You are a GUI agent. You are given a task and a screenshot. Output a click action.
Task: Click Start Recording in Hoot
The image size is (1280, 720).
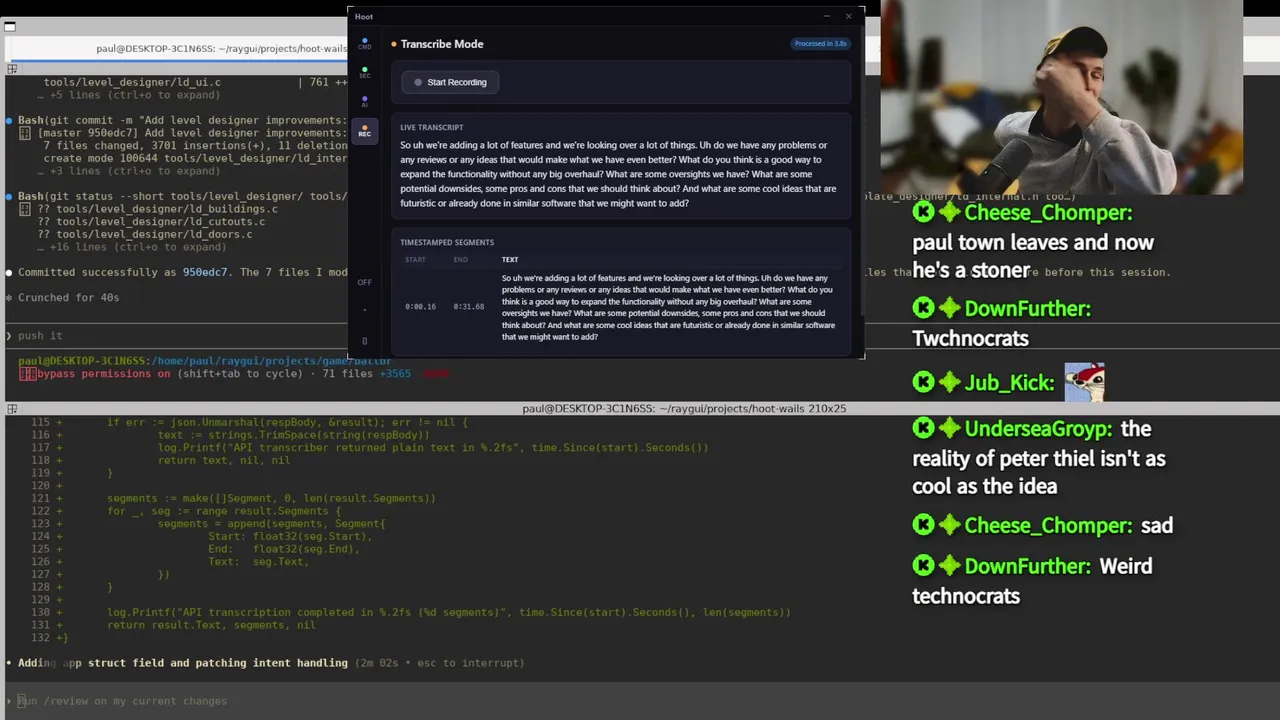(450, 82)
